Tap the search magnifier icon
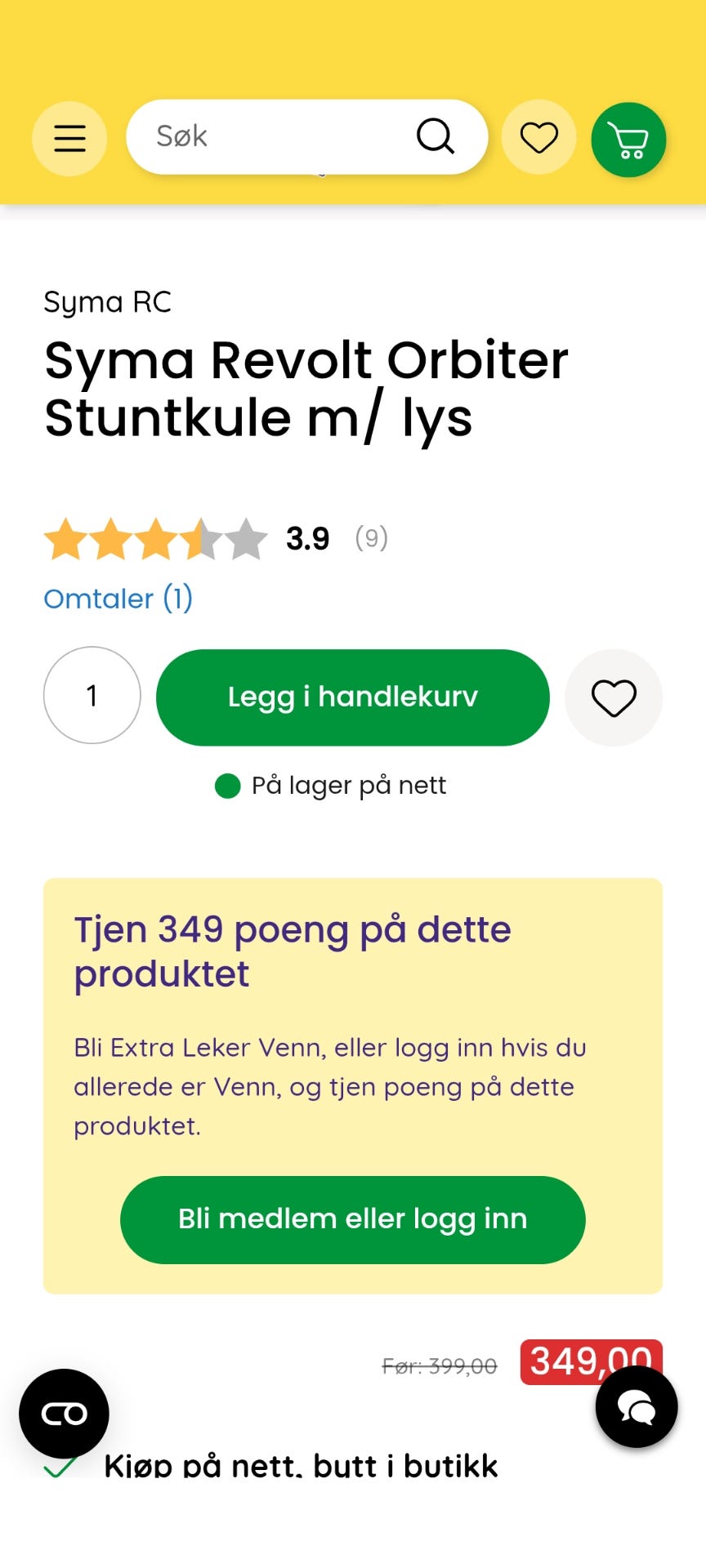The width and height of the screenshot is (706, 1568). tap(435, 136)
